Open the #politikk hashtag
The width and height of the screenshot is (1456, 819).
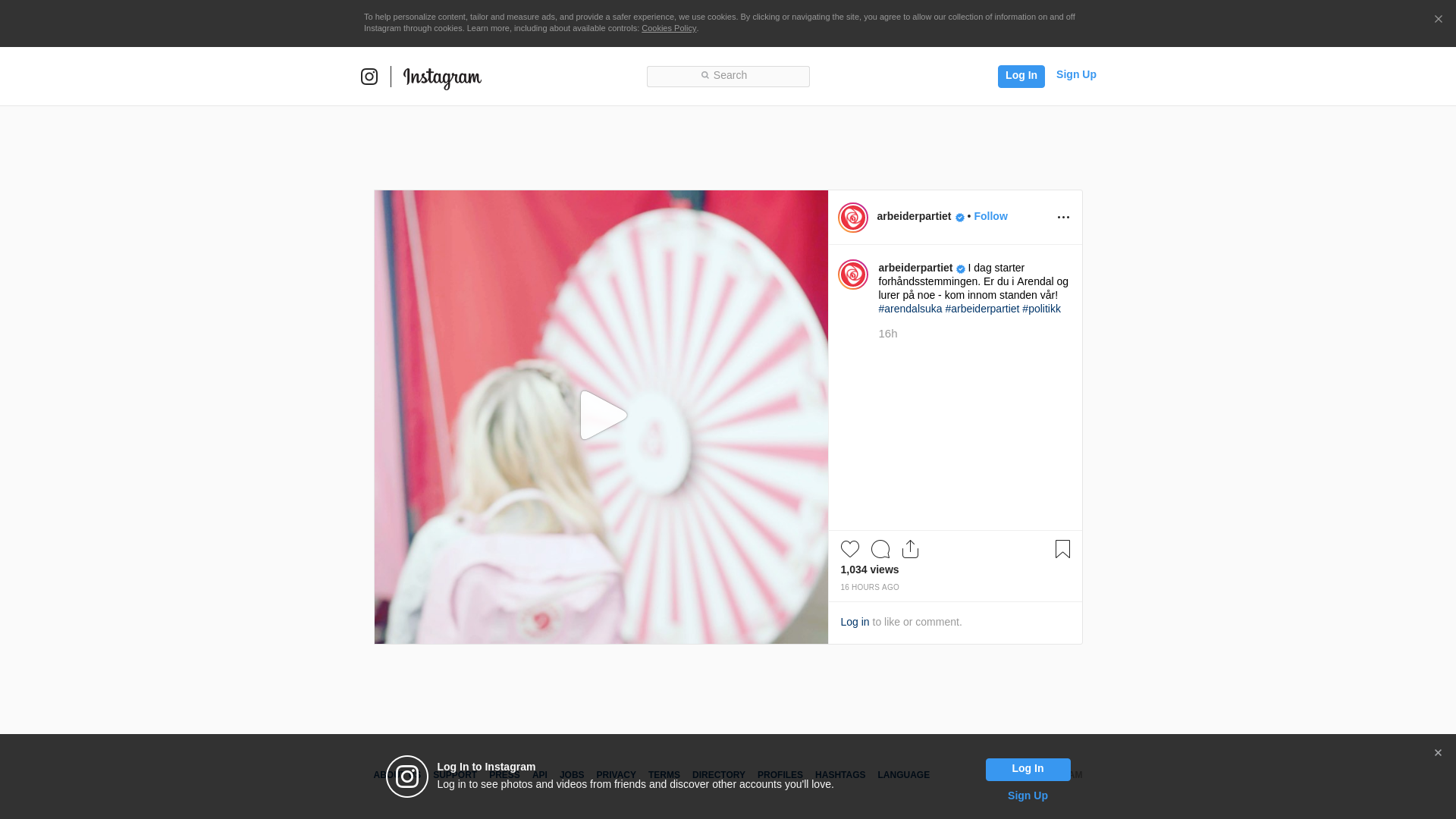[1041, 309]
